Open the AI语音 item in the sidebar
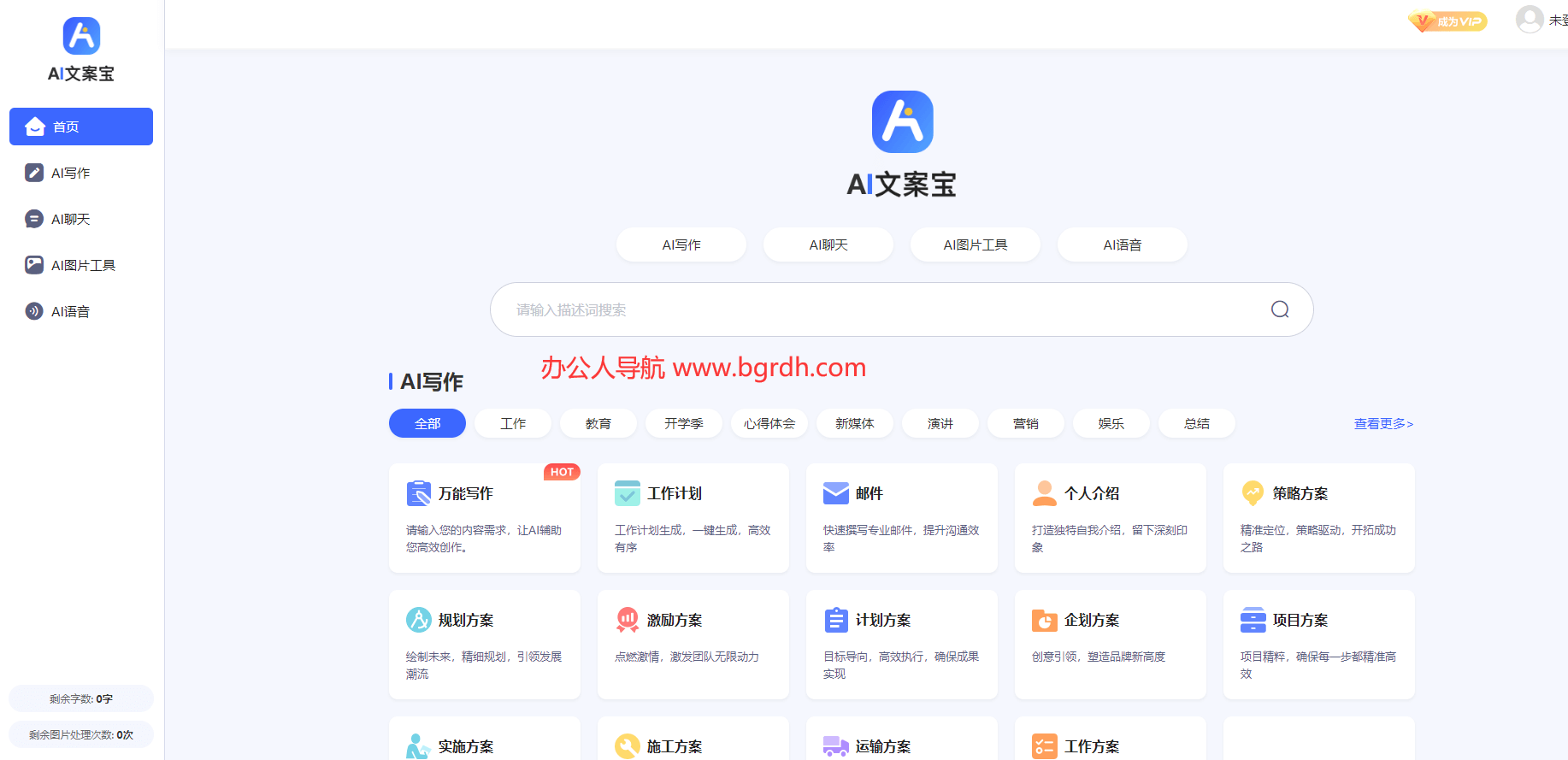The height and width of the screenshot is (760, 1568). pos(81,311)
